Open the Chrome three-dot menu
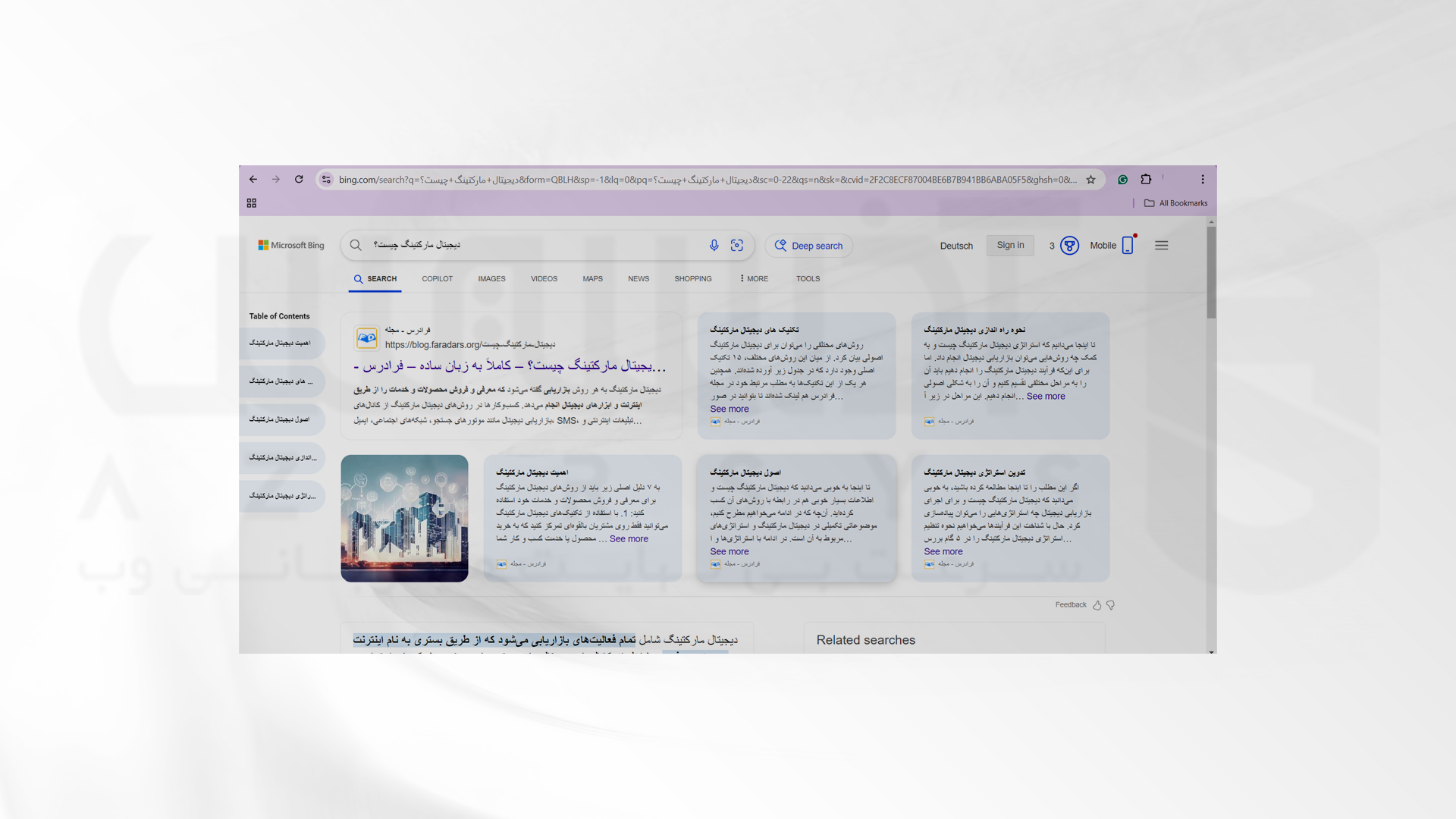1456x819 pixels. tap(1203, 180)
